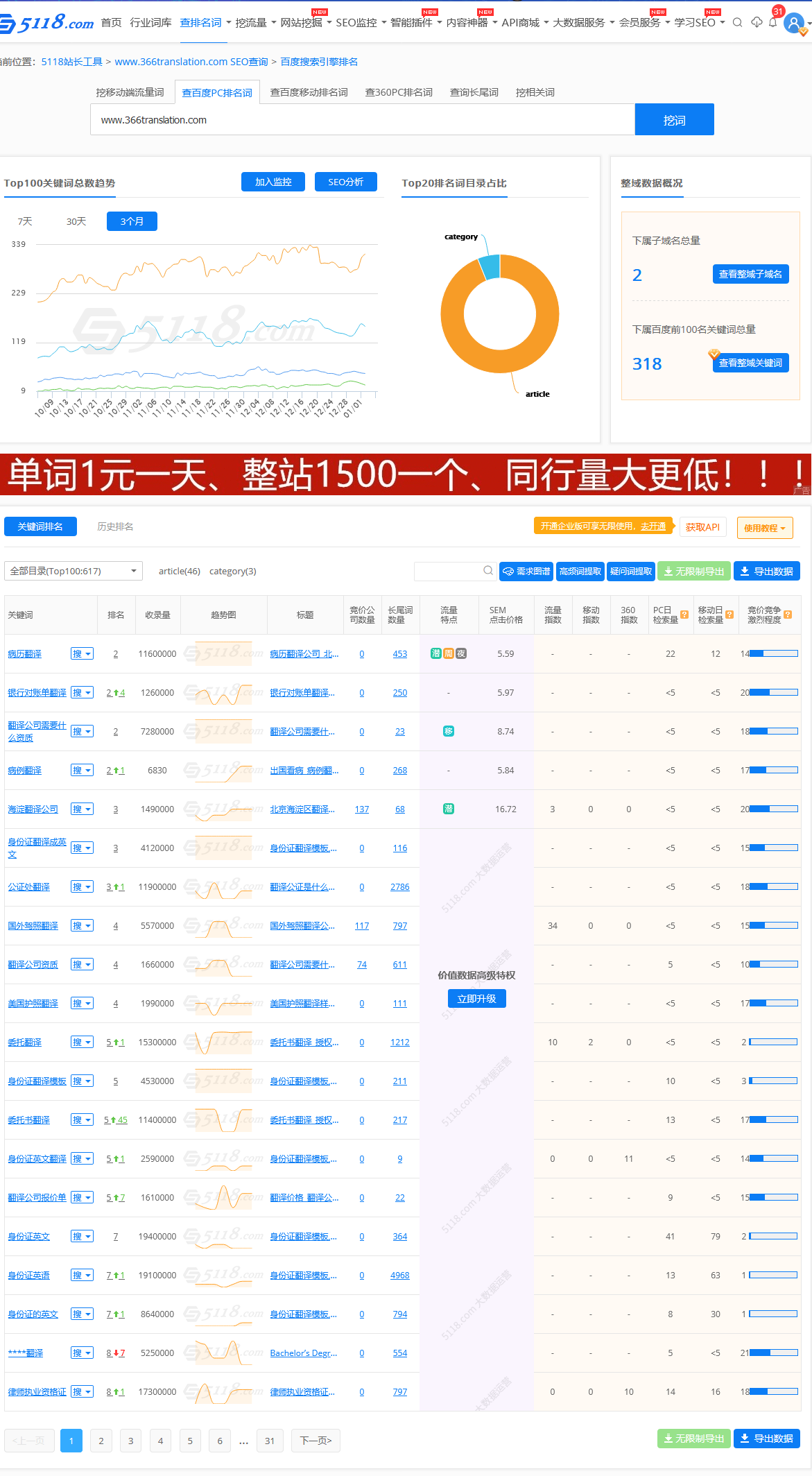Open the 搜 dropdown for 海淀翻译公司

click(x=82, y=809)
